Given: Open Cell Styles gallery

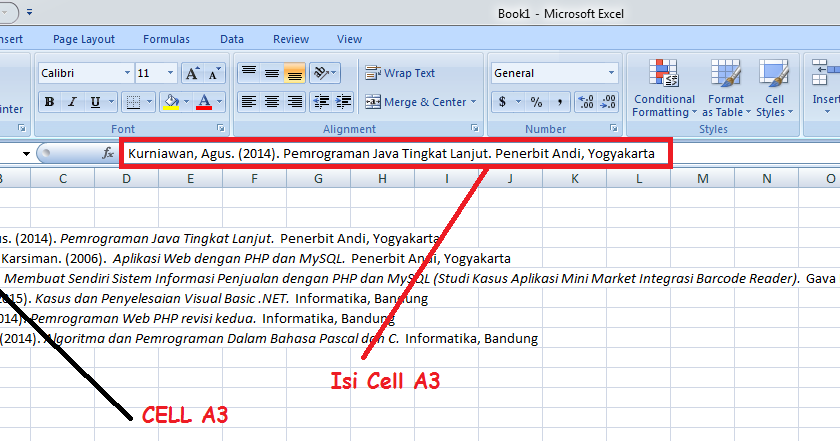Looking at the screenshot, I should click(774, 88).
